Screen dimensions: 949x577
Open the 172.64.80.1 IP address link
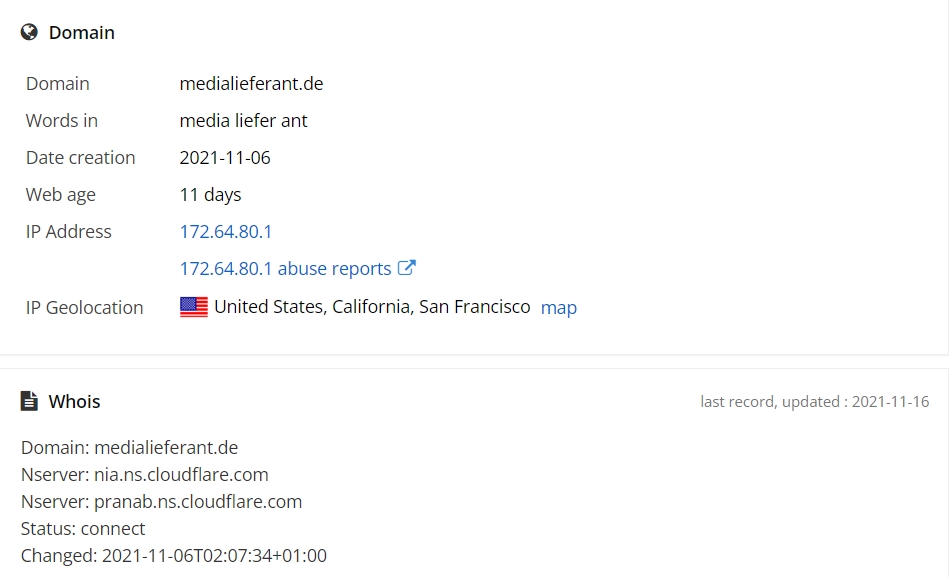(226, 231)
